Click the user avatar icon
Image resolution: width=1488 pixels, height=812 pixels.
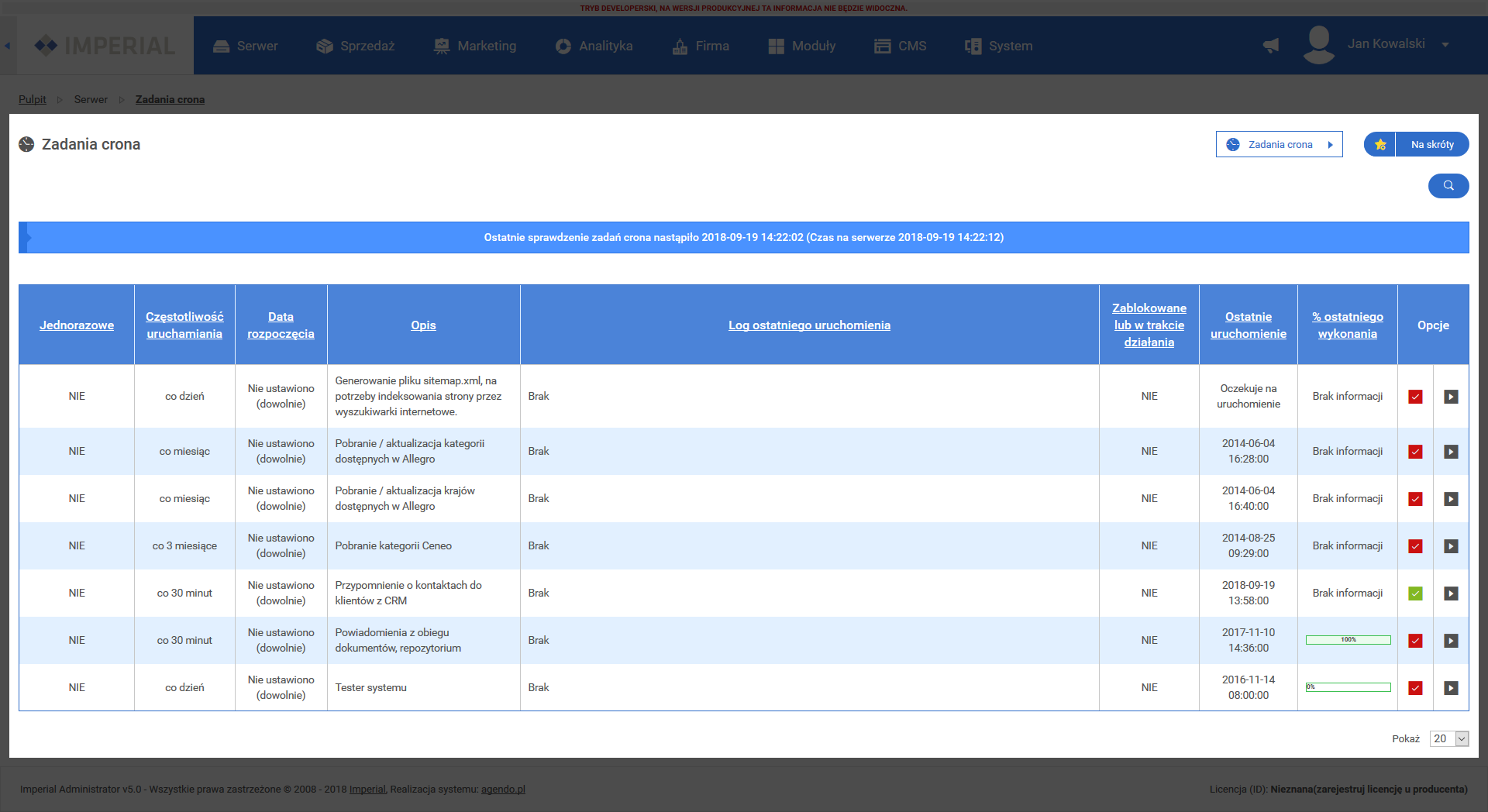coord(1318,45)
